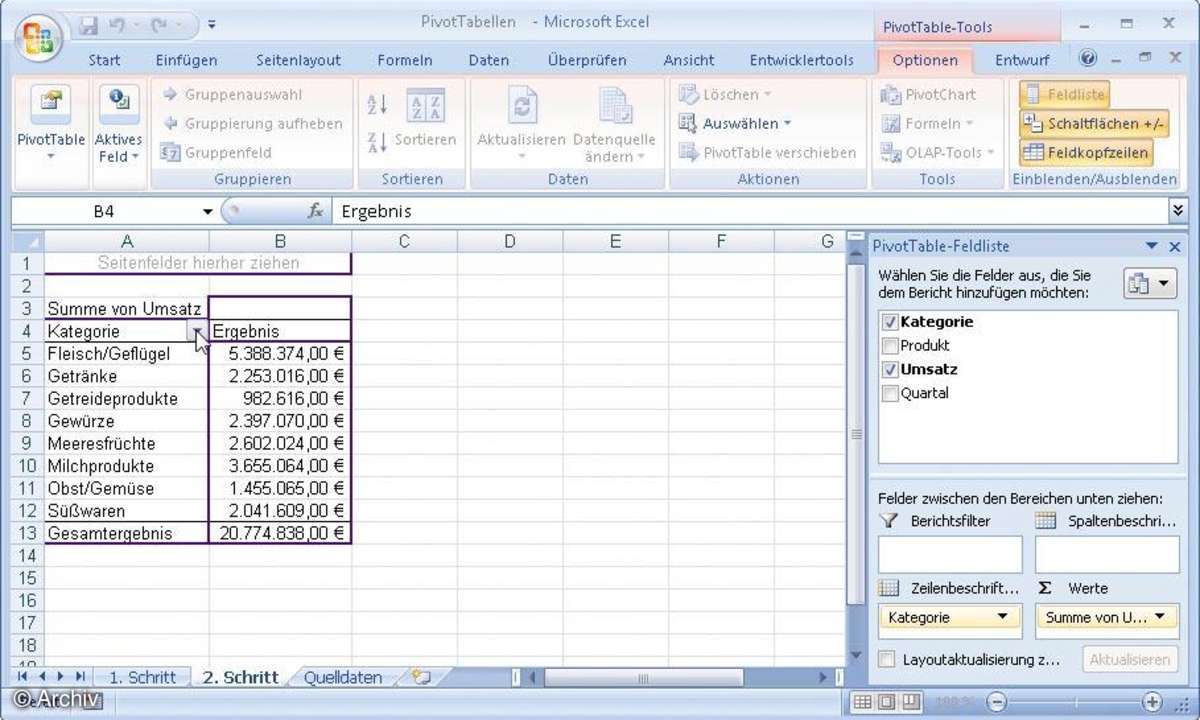The image size is (1200, 720).
Task: Zoom out with minus button
Action: click(x=997, y=702)
